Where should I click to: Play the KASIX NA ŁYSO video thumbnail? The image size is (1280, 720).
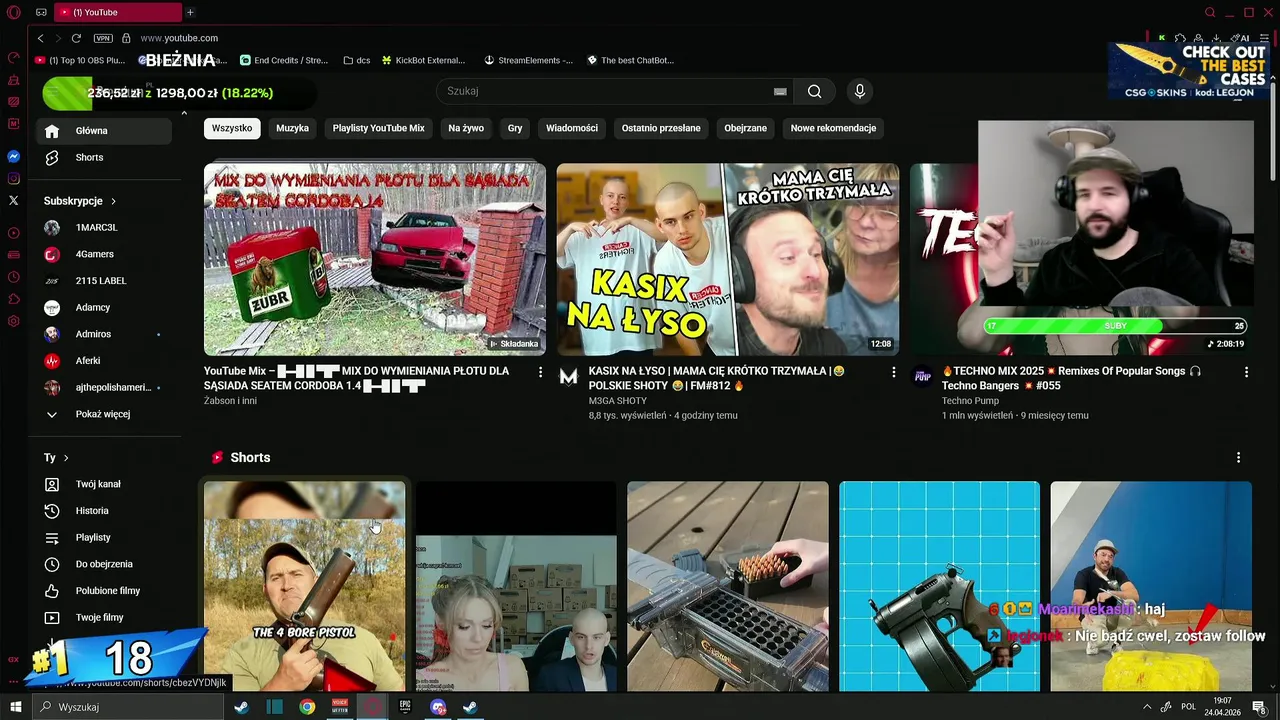(728, 259)
